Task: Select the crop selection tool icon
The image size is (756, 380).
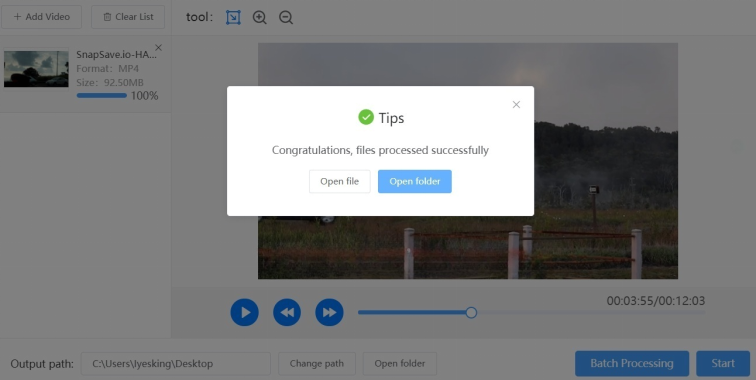Action: [233, 17]
